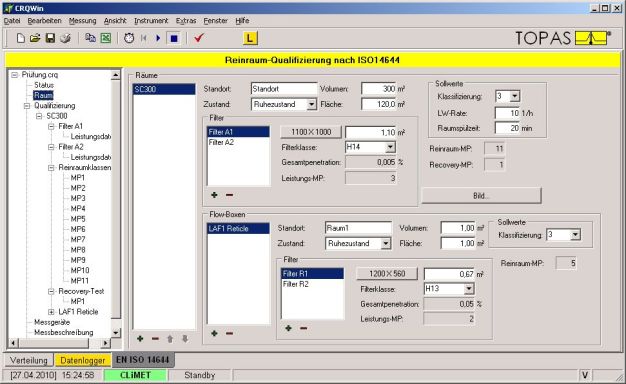Click green plus below Filter R1 list
The width and height of the screenshot is (626, 384).
288,328
